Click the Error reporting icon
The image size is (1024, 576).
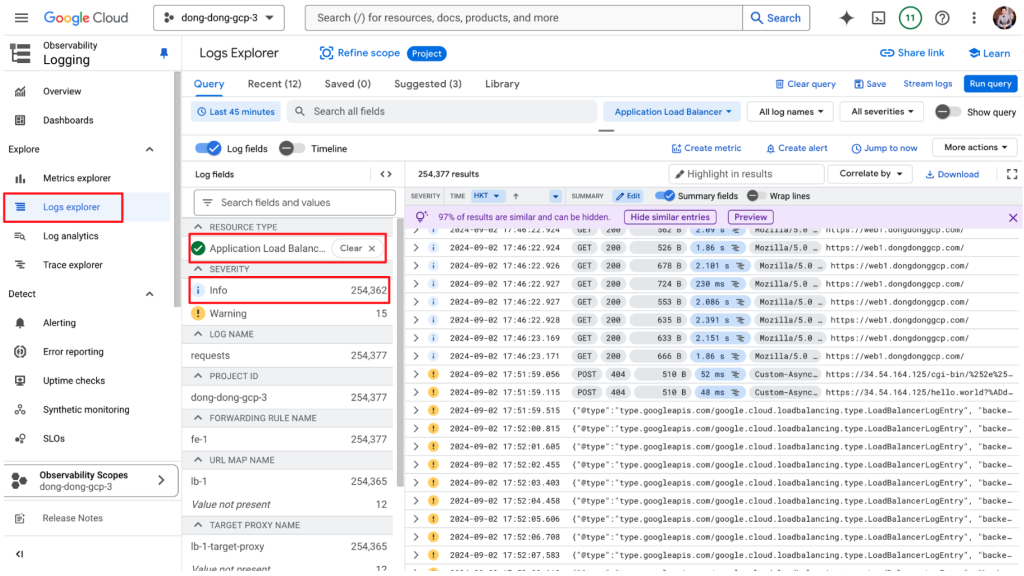pos(20,351)
